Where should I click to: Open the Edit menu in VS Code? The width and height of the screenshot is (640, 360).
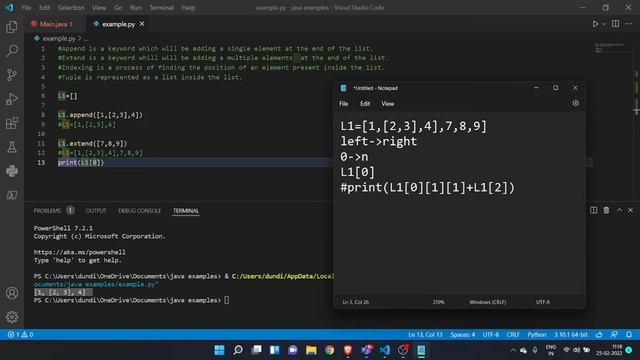(44, 8)
